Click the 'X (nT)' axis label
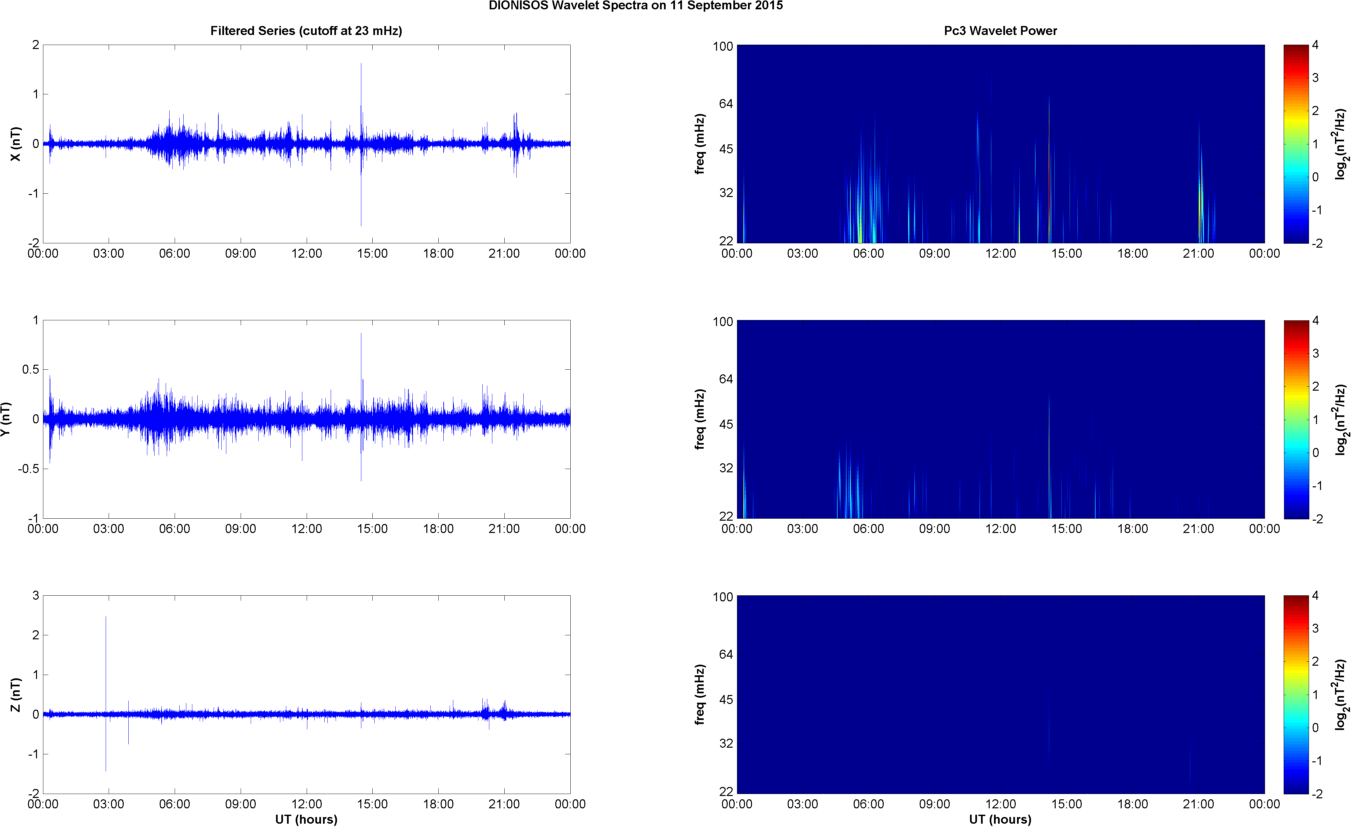The image size is (1351, 827). point(15,144)
